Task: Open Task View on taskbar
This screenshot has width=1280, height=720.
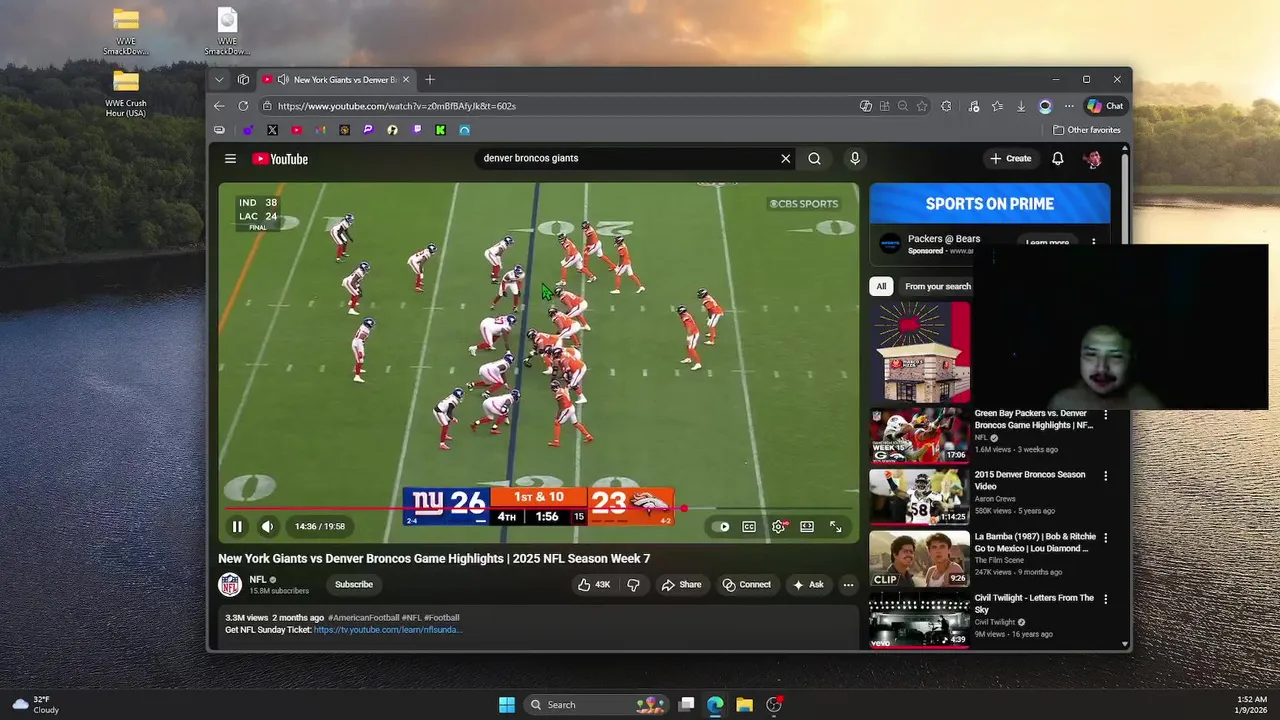Action: [686, 704]
